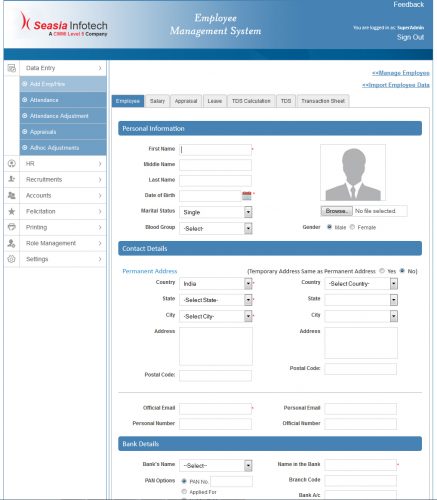This screenshot has width=437, height=500.
Task: Click the Import Employee Data link
Action: pyautogui.click(x=396, y=85)
